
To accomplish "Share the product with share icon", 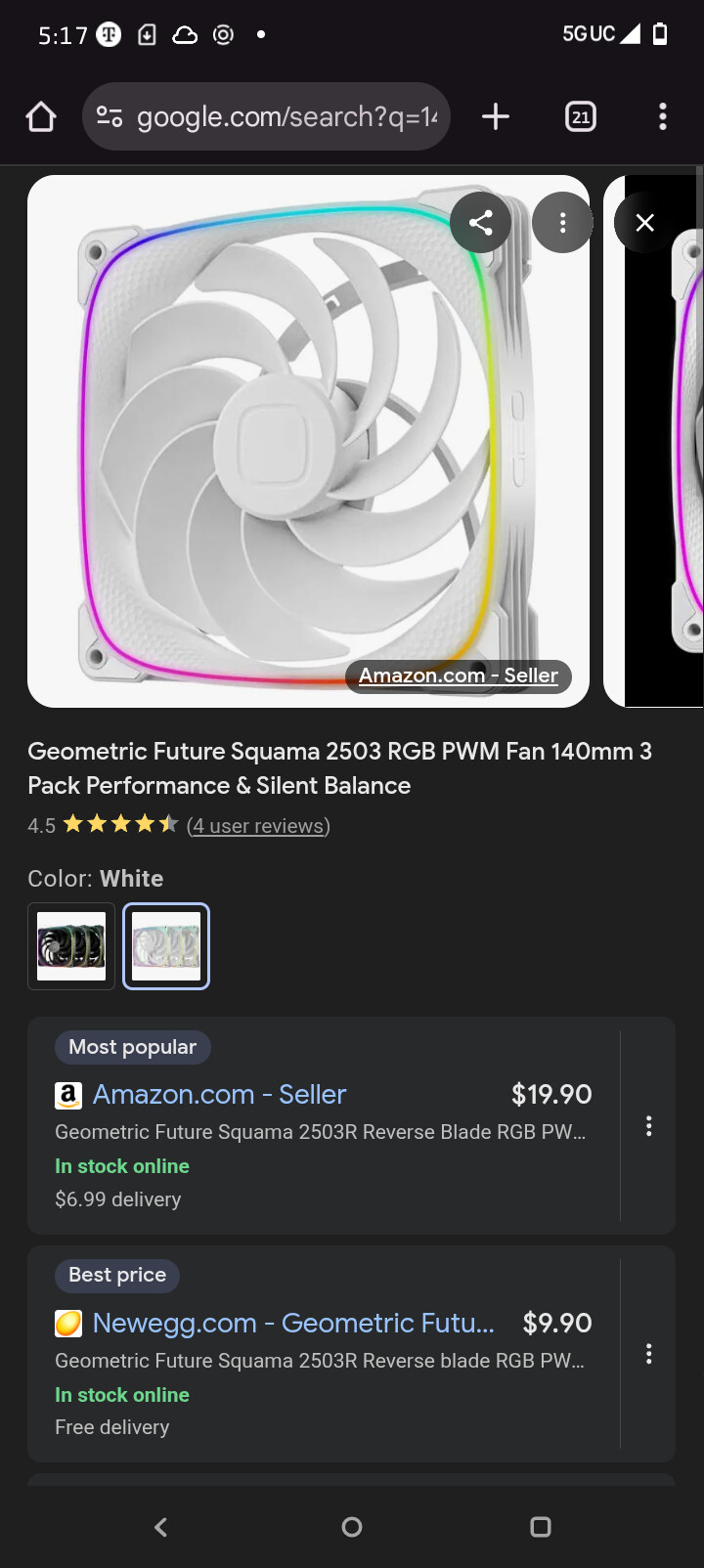I will click(x=480, y=223).
